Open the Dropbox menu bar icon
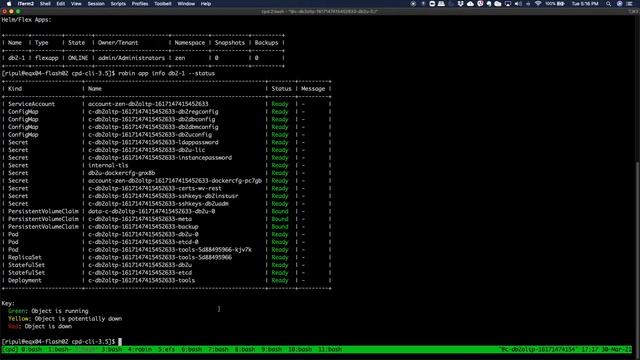 (x=460, y=4)
